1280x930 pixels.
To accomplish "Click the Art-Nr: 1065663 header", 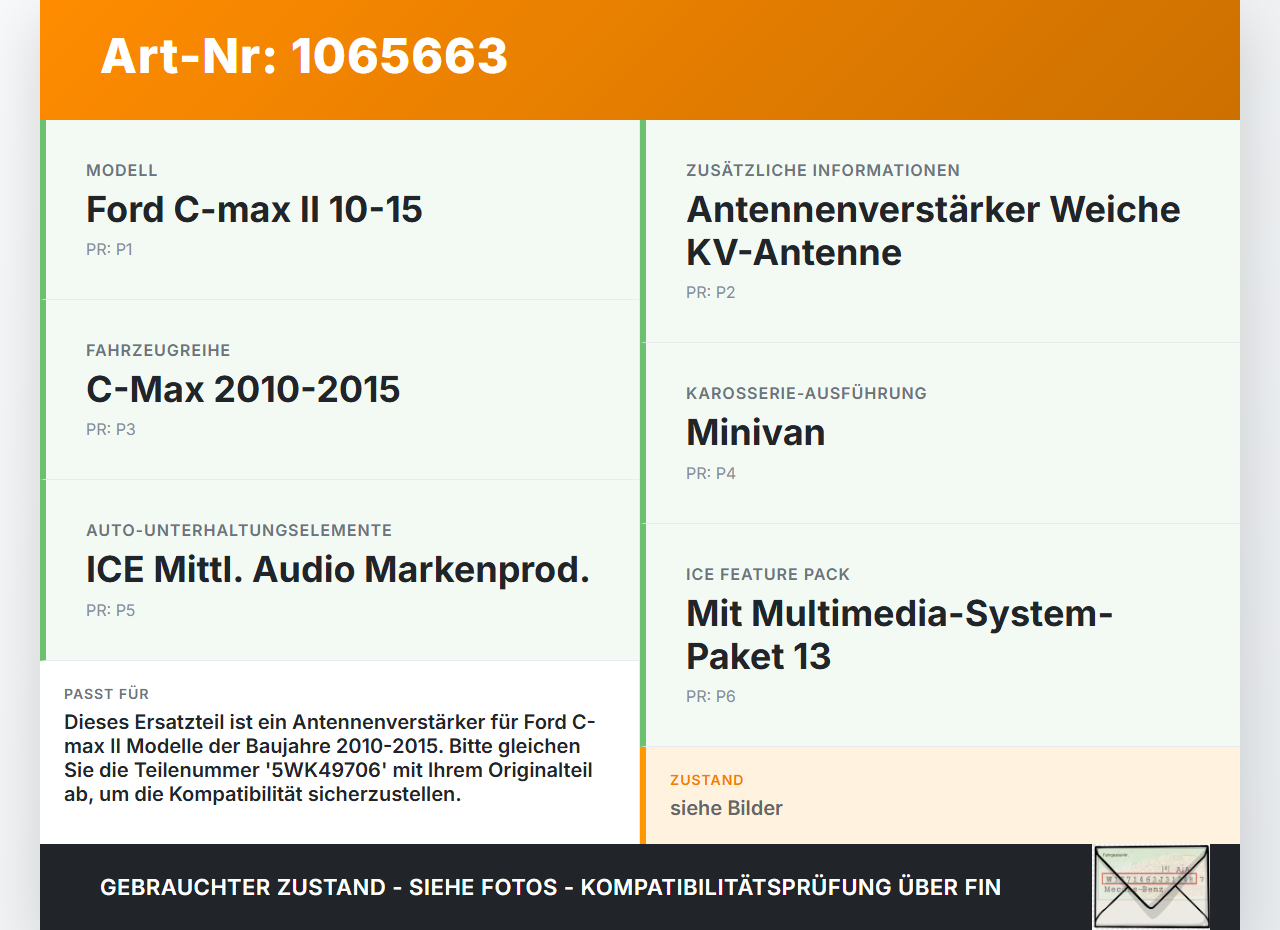I will 304,56.
